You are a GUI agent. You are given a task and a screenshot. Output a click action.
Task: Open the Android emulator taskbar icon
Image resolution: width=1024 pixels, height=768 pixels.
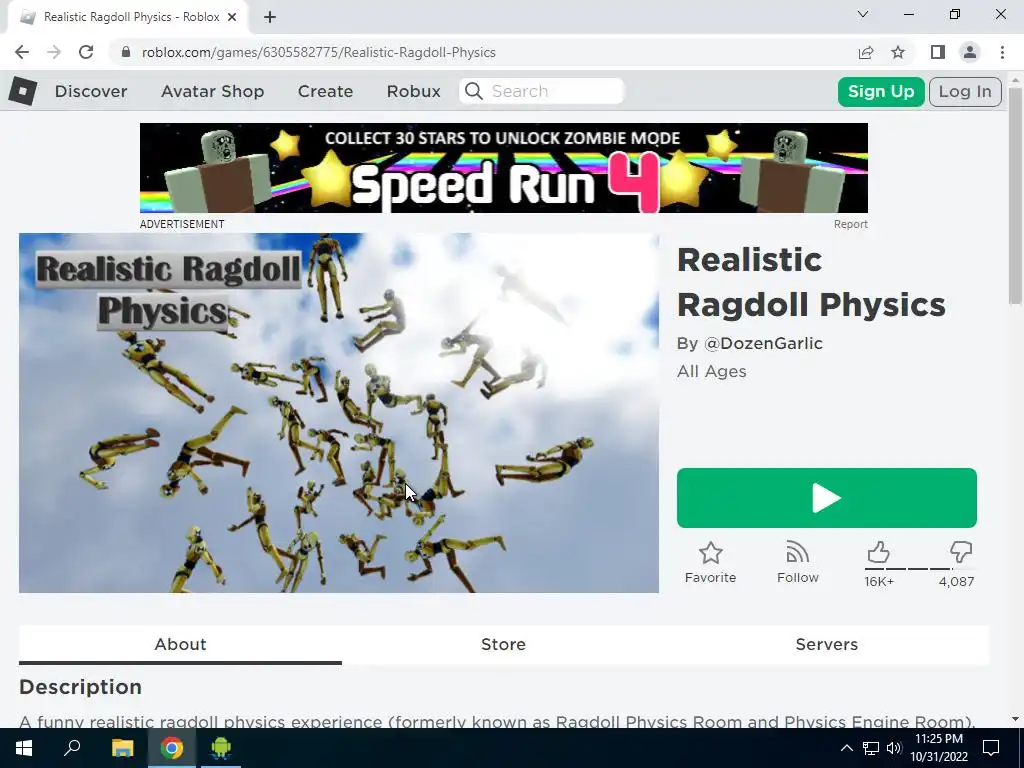[x=221, y=748]
